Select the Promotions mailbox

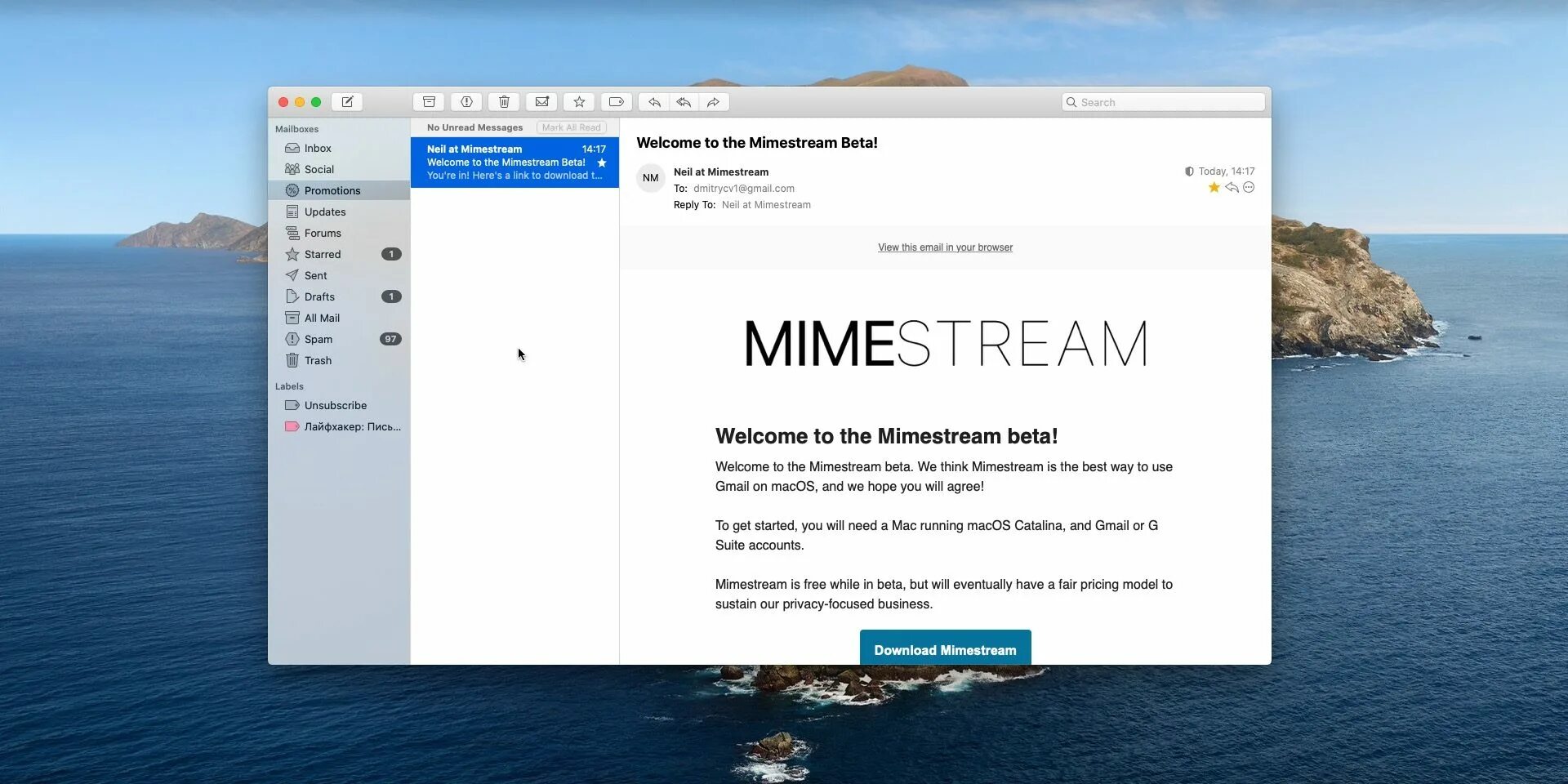tap(339, 190)
